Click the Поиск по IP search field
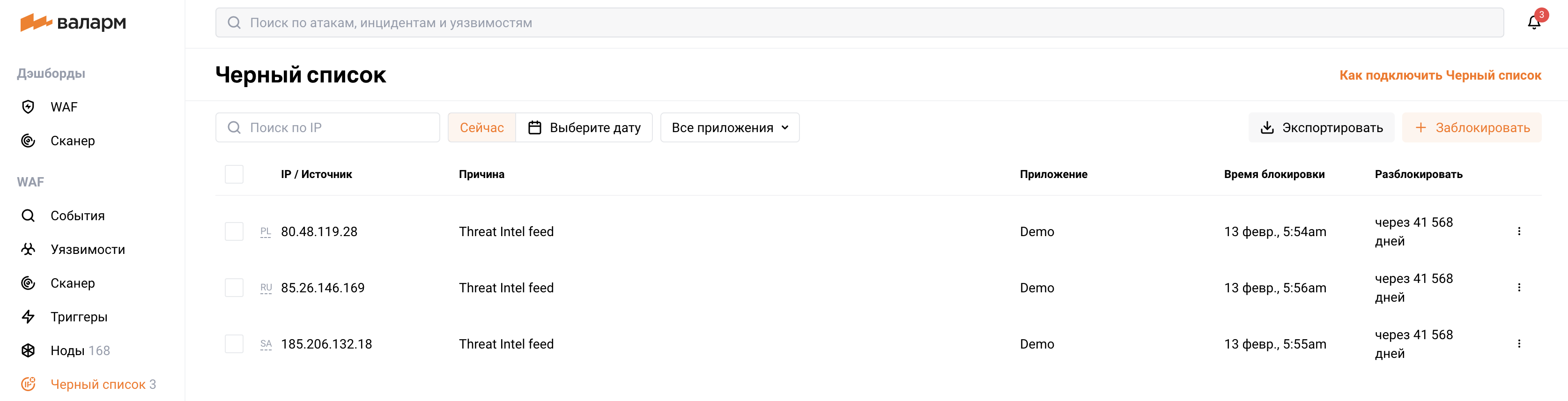The image size is (1568, 401). [327, 127]
